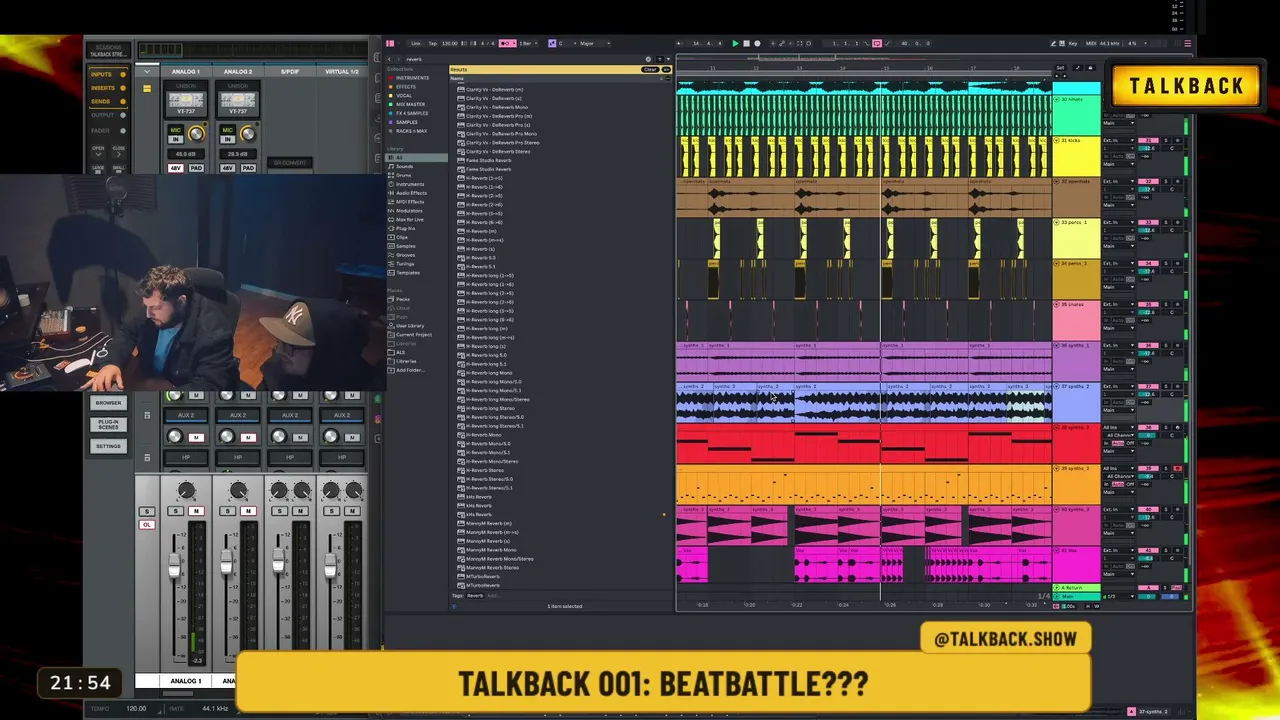Screen dimensions: 1280x720
Task: Toggle the 31 kicks track activator
Action: (x=1150, y=141)
